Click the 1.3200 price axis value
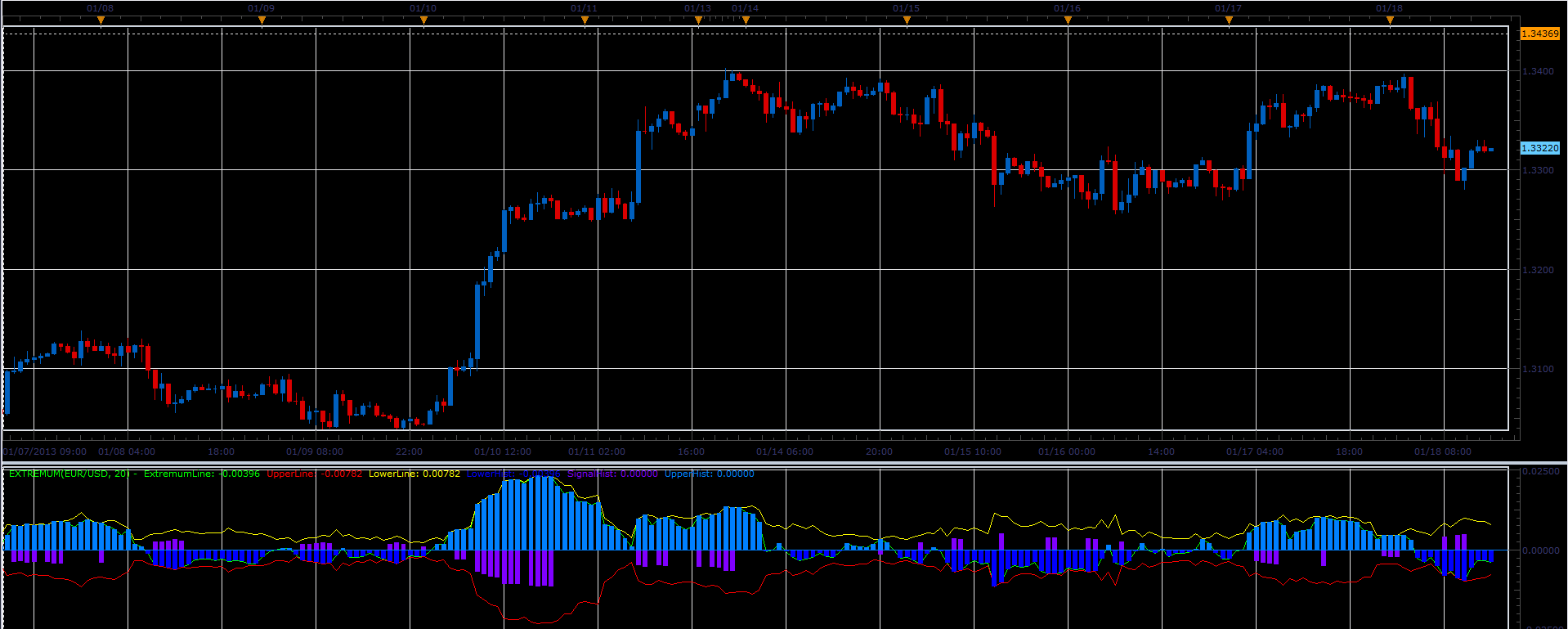Screen dimensions: 1568x629 [x=1538, y=270]
